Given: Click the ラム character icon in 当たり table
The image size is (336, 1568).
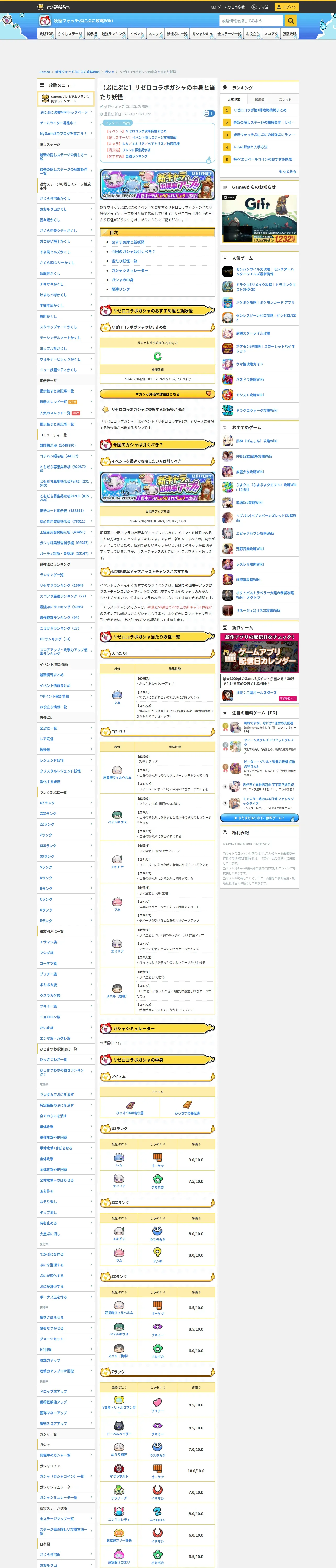Looking at the screenshot, I should point(117,902).
